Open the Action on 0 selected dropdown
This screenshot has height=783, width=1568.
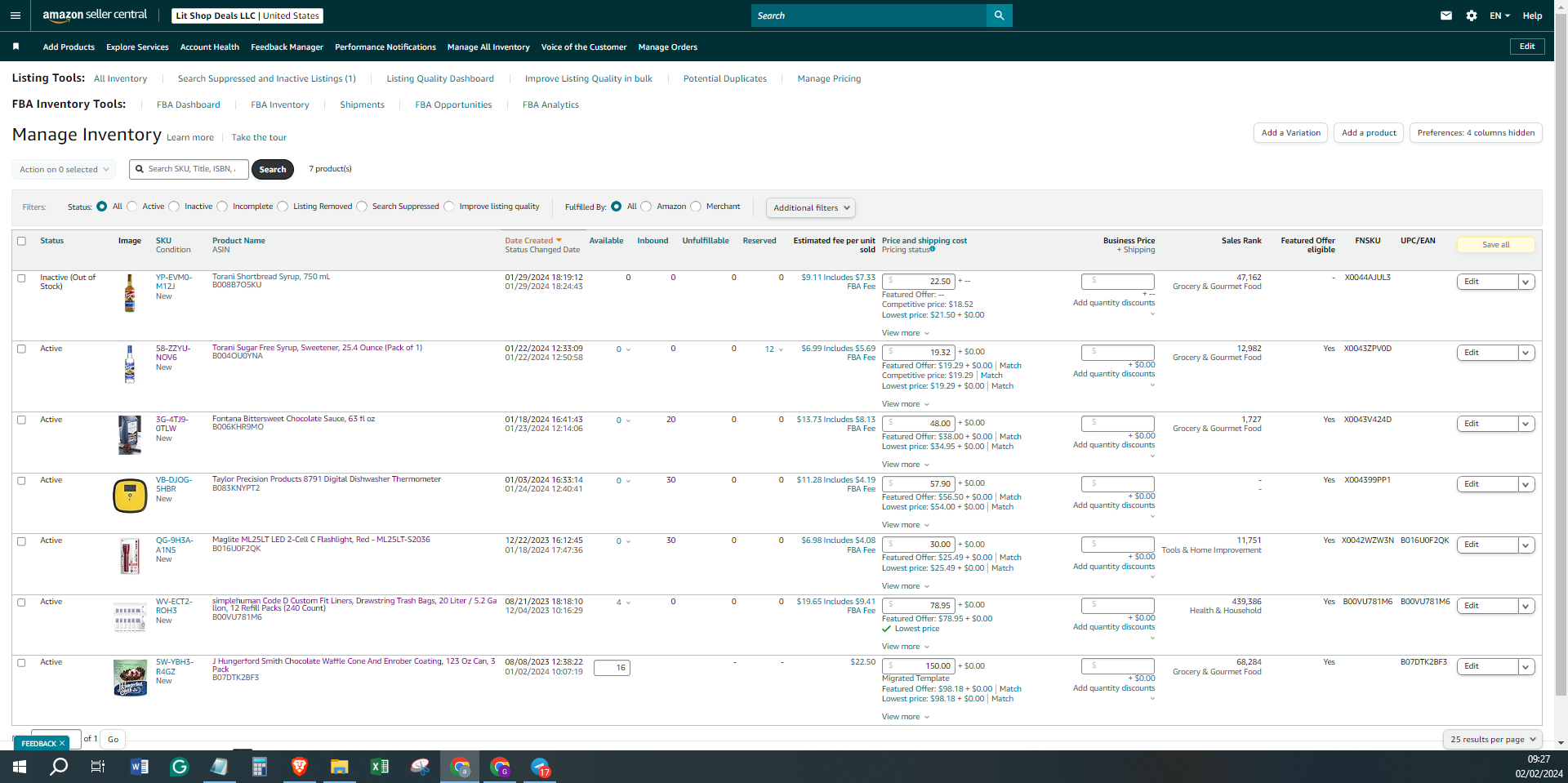[64, 169]
